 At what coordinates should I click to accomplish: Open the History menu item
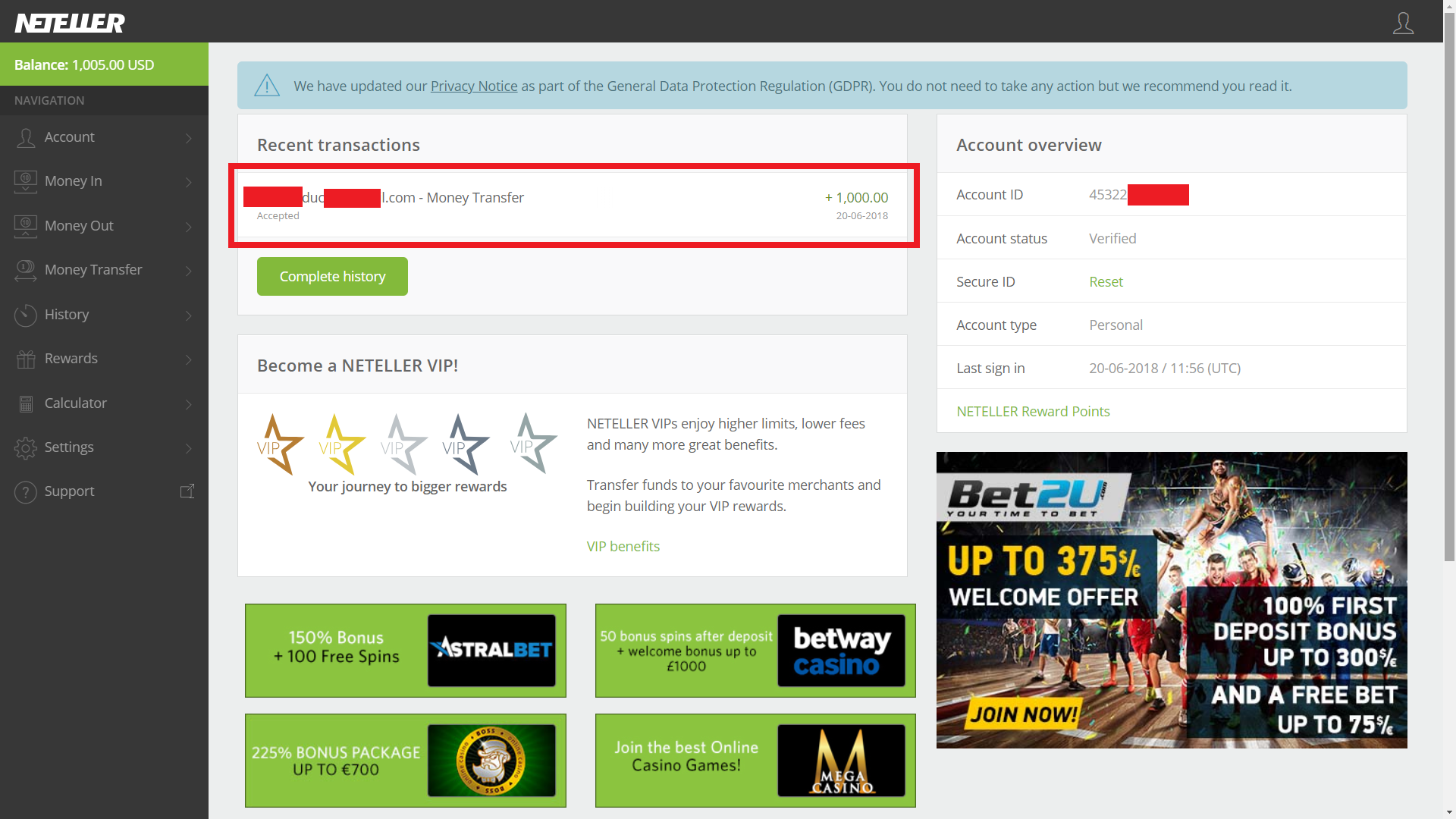67,315
